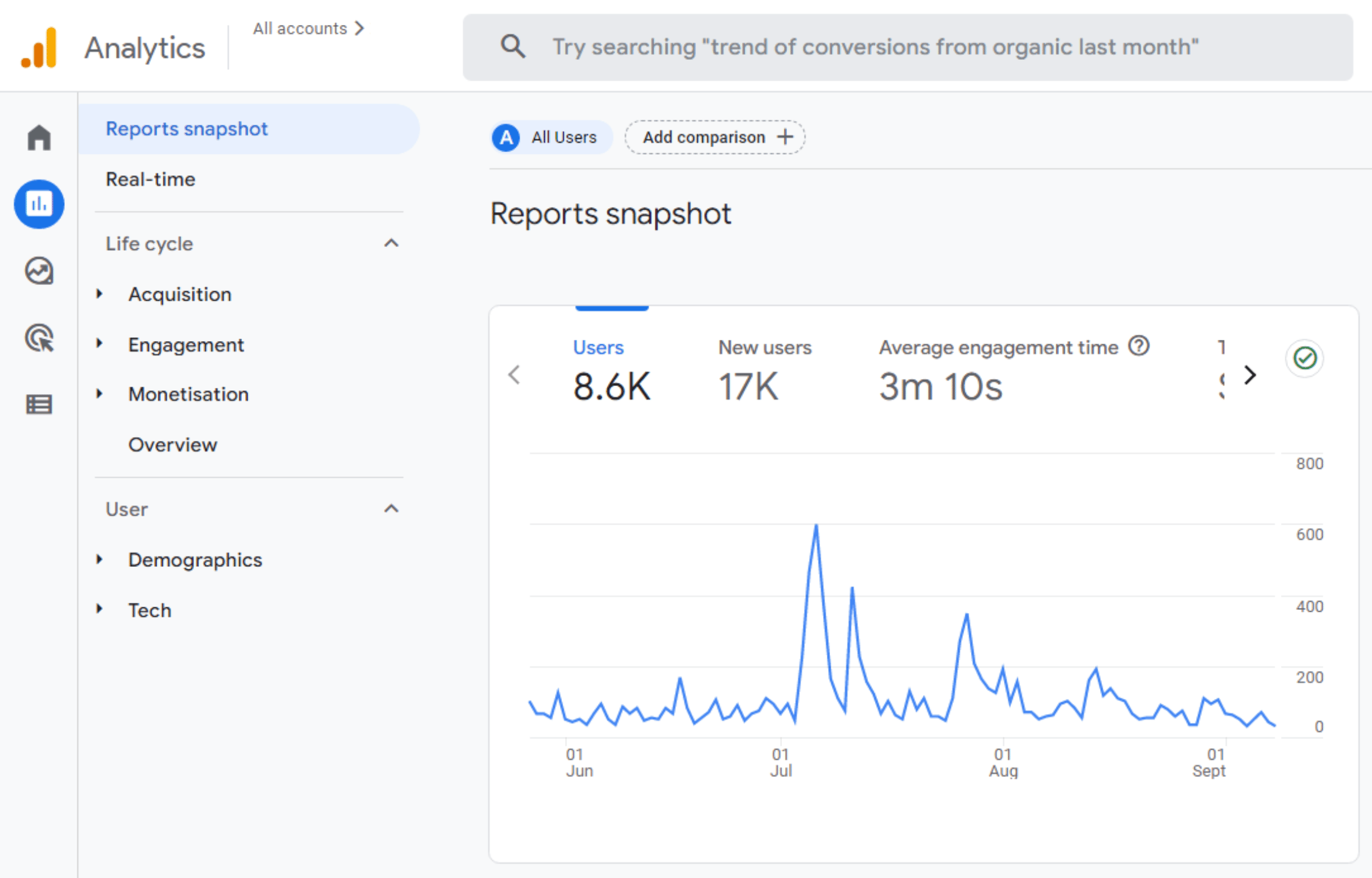
Task: Click the help icon beside Average engagement time
Action: click(x=1139, y=345)
